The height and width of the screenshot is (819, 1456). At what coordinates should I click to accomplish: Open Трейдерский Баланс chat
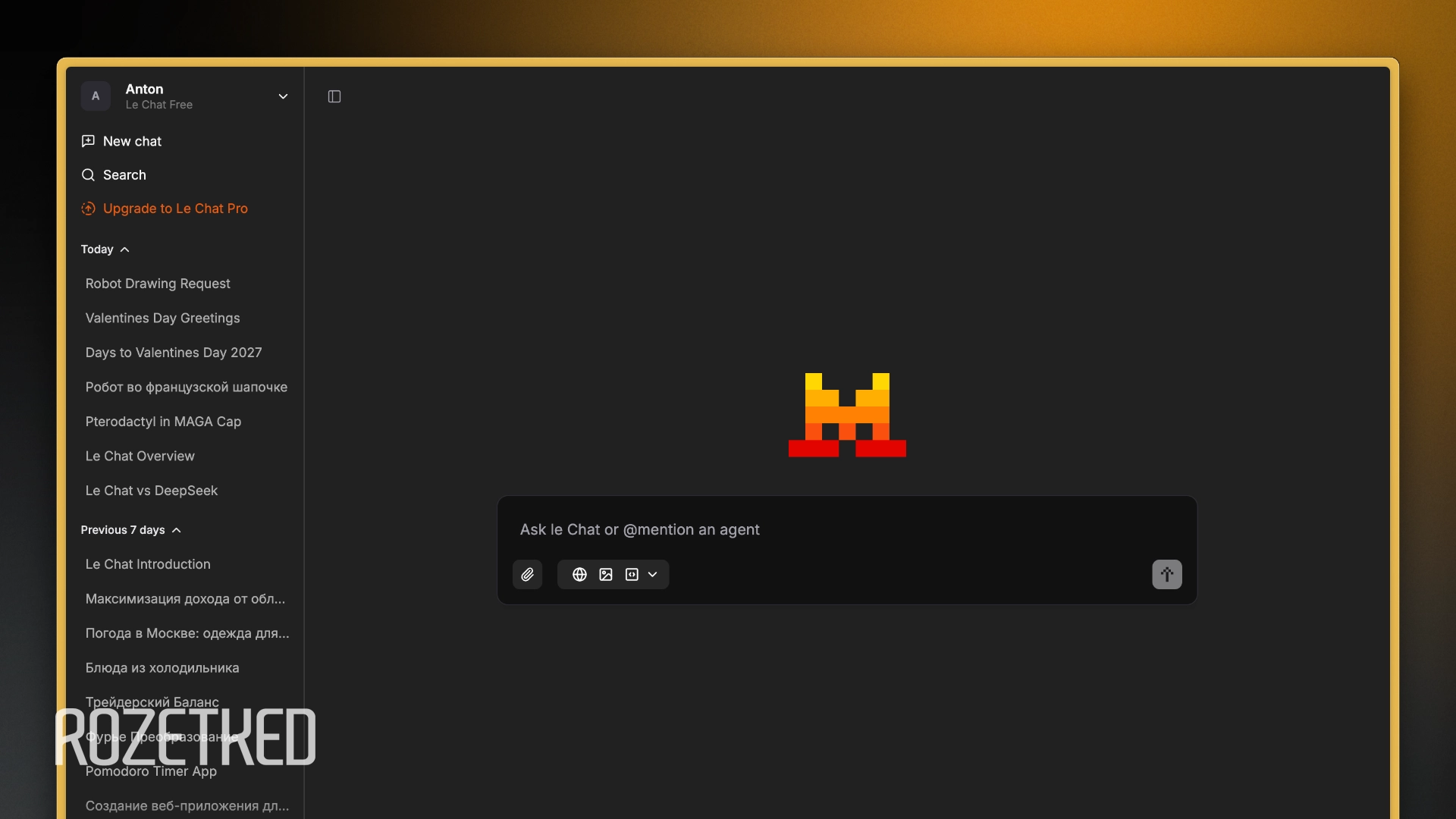[152, 702]
